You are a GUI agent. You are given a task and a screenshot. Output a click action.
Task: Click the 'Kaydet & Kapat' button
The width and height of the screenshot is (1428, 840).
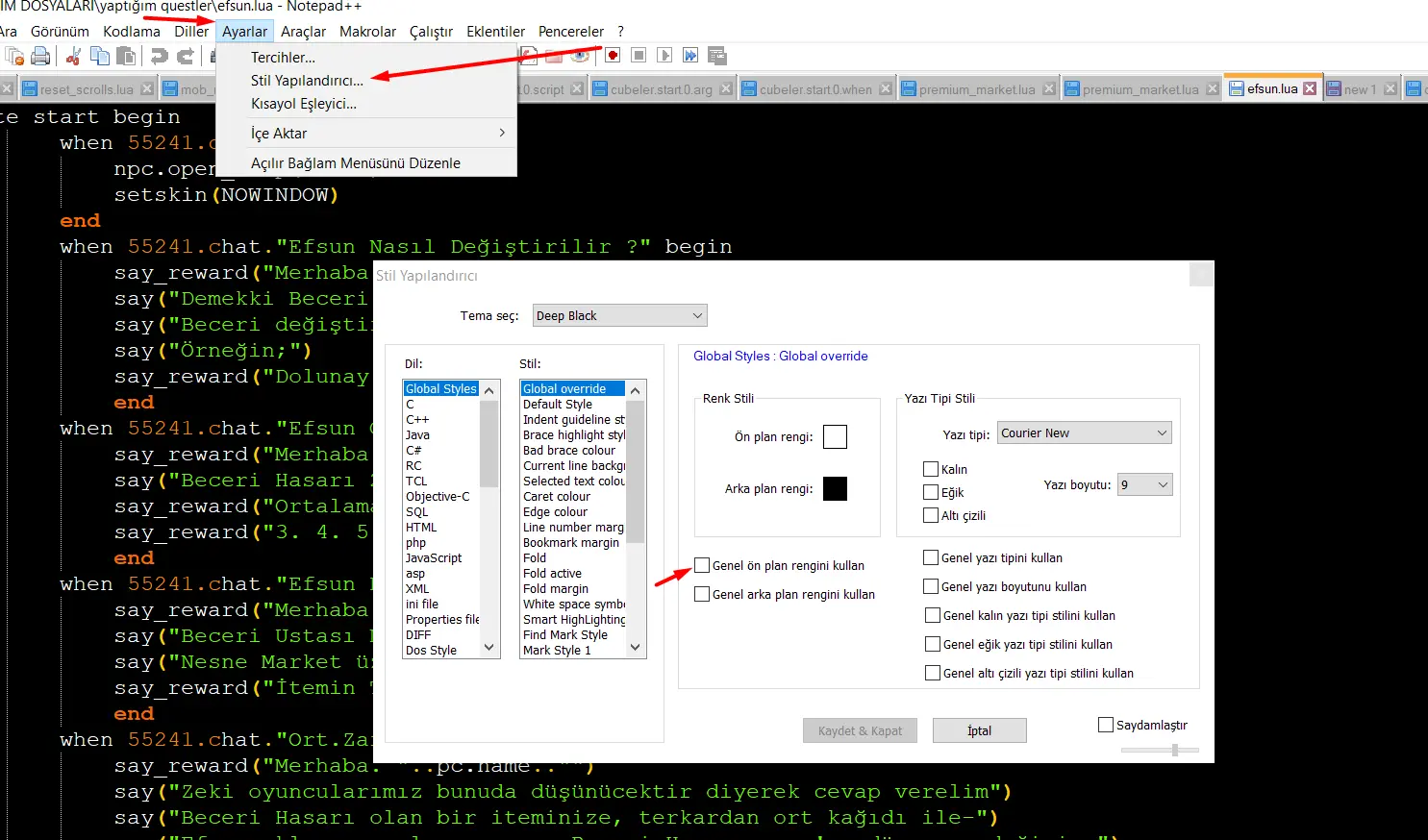point(860,731)
